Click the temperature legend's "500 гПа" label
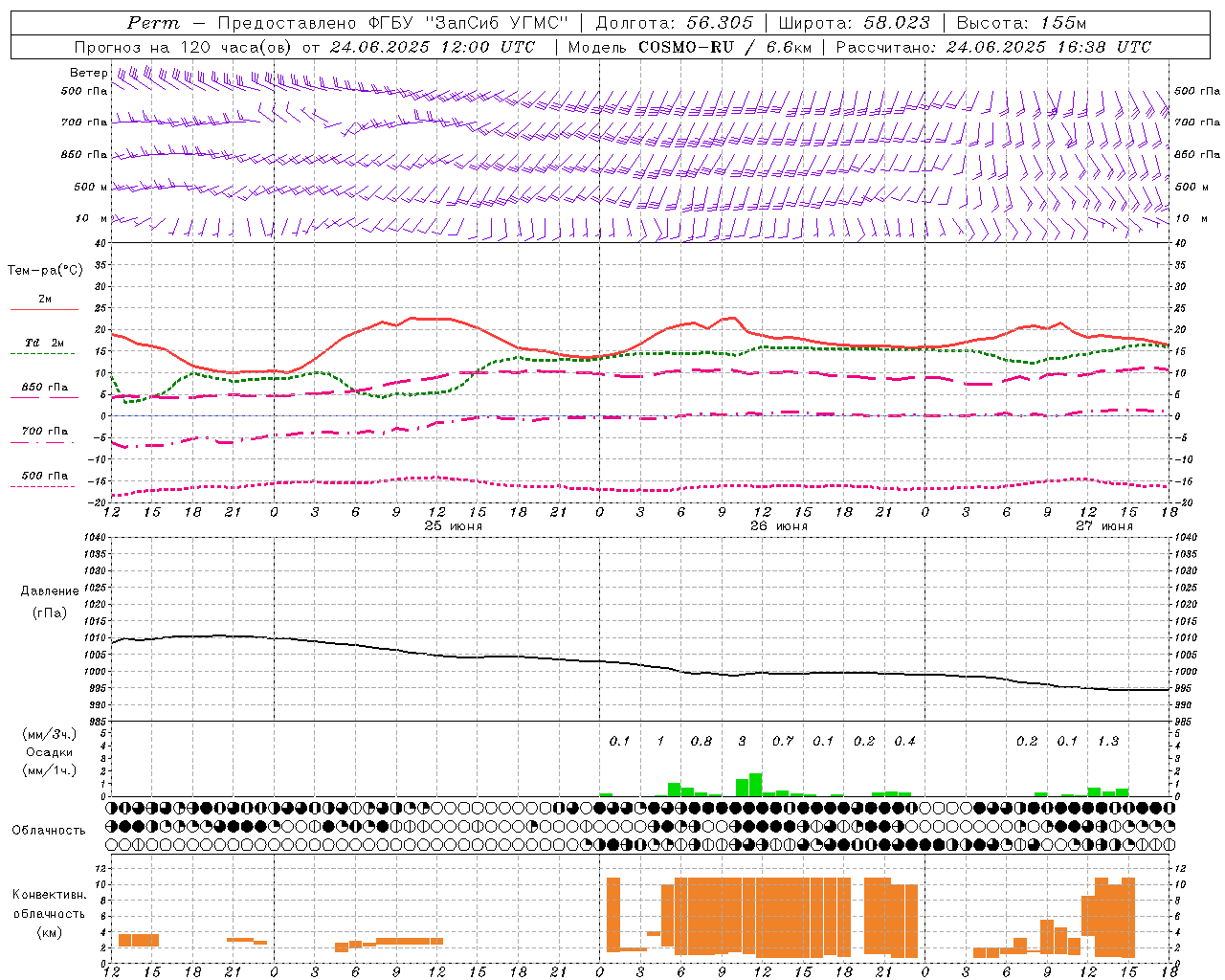Viewport: 1225px width, 980px height. tap(44, 476)
